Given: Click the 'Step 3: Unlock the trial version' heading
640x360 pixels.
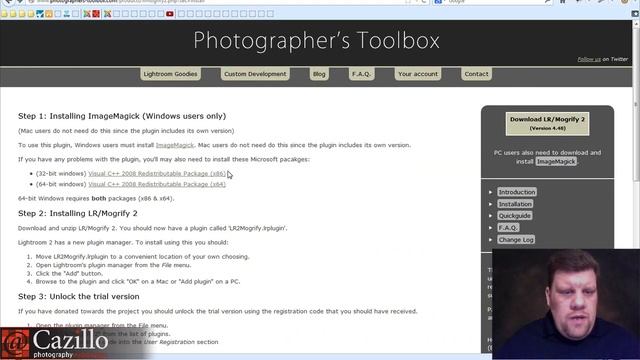Looking at the screenshot, I should pos(79,297).
